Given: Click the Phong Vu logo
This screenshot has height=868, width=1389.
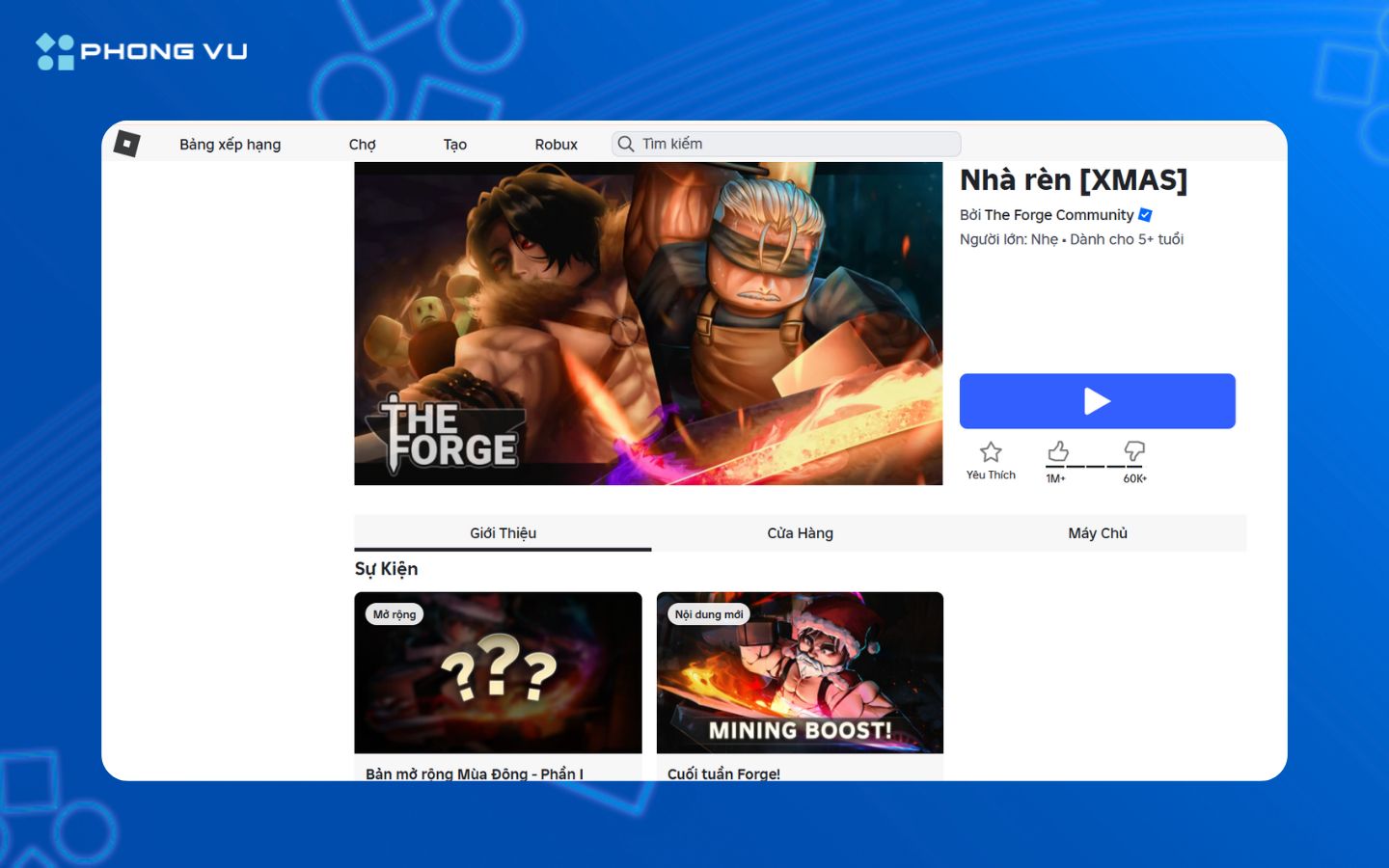Looking at the screenshot, I should [x=142, y=51].
